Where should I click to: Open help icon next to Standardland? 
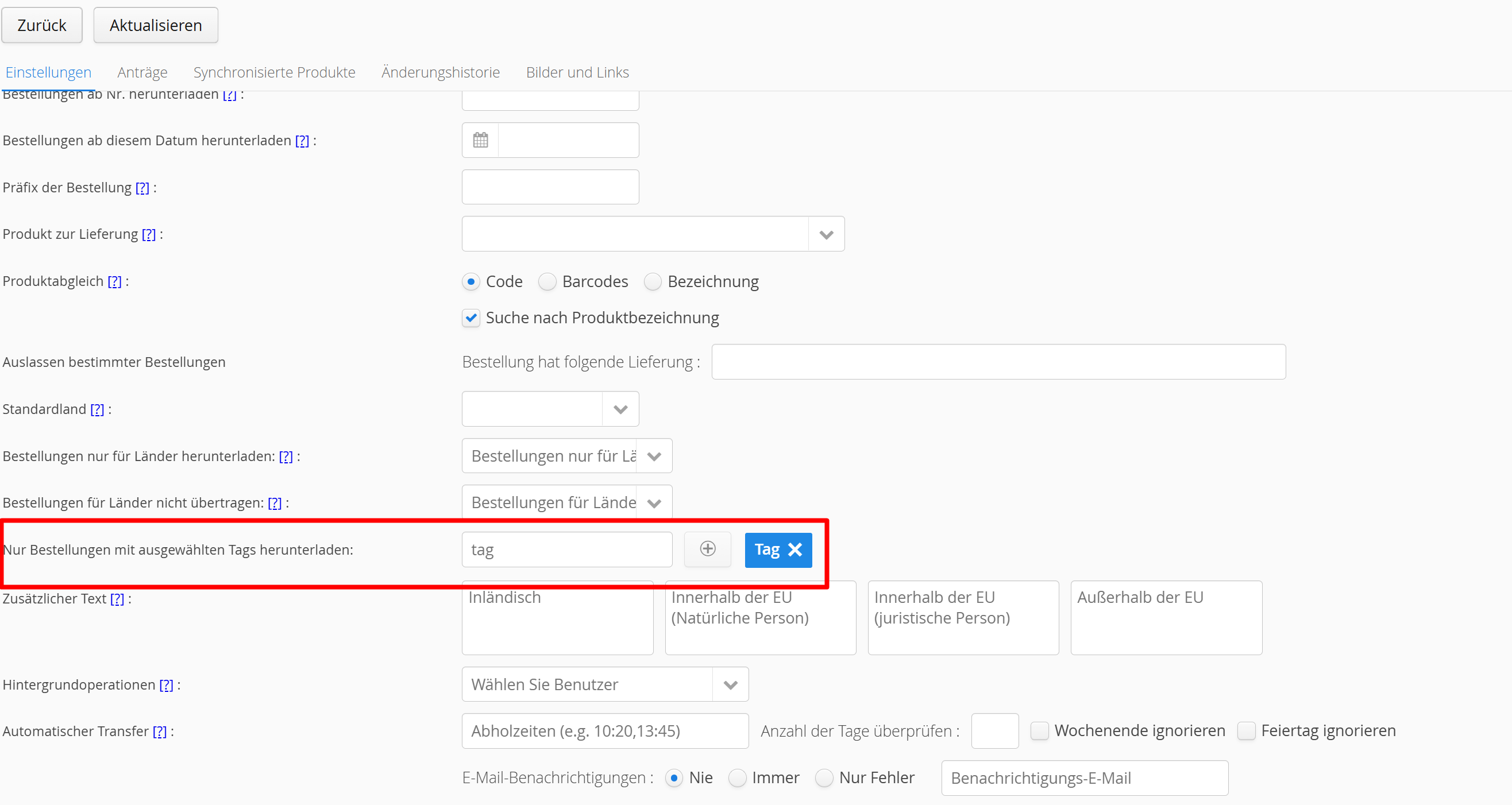[x=98, y=409]
